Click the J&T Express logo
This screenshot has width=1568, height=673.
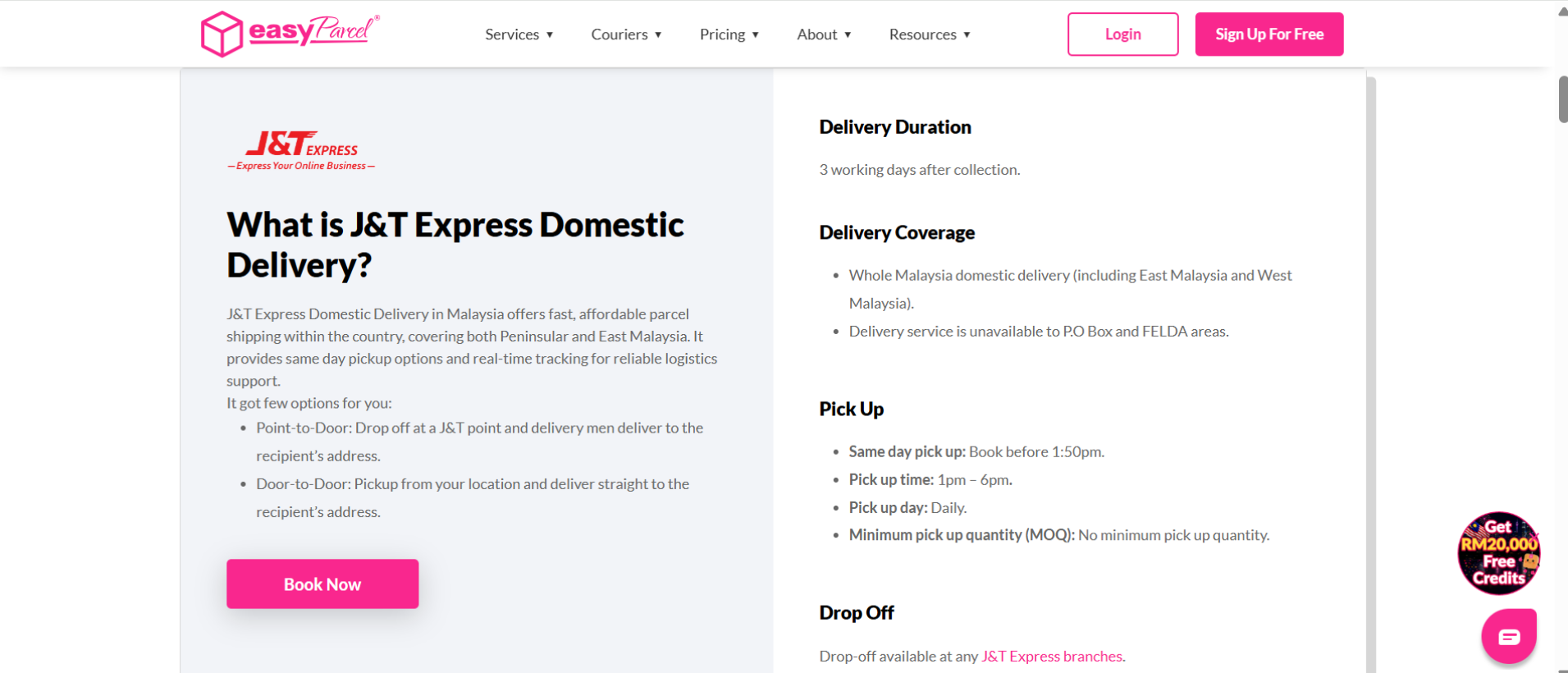(301, 151)
